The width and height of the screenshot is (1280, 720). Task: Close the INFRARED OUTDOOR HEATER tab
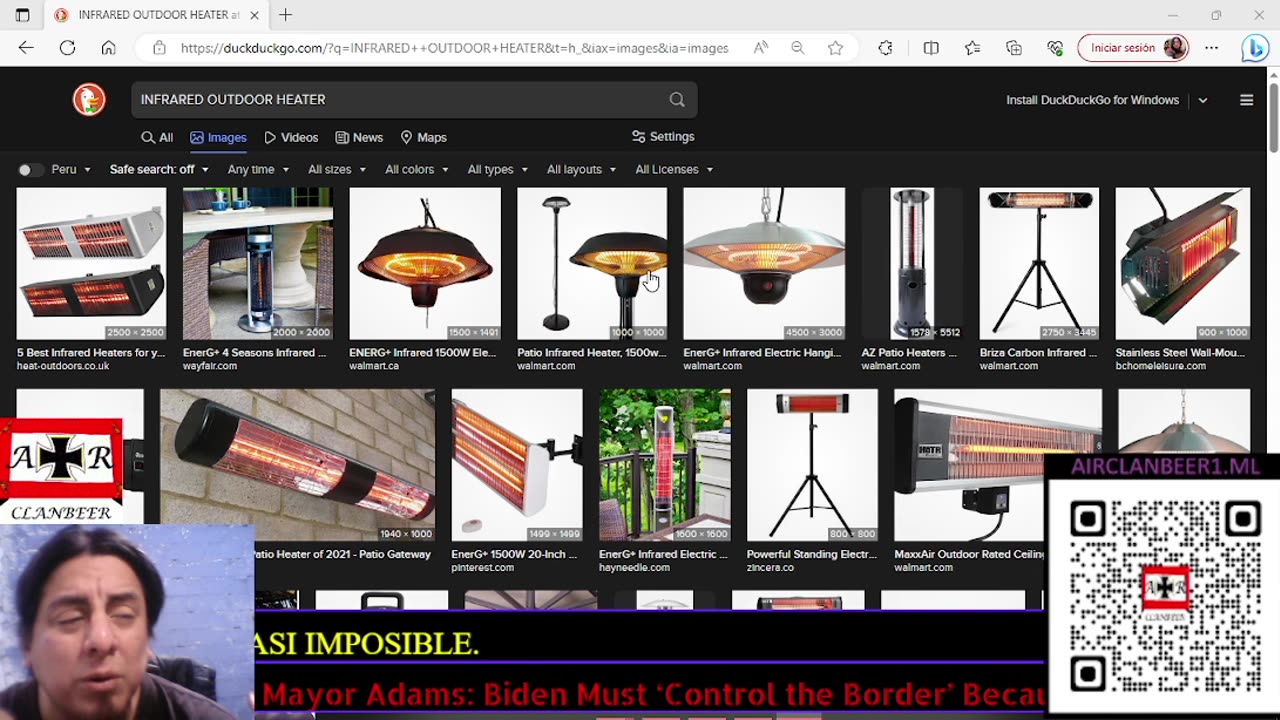[255, 15]
